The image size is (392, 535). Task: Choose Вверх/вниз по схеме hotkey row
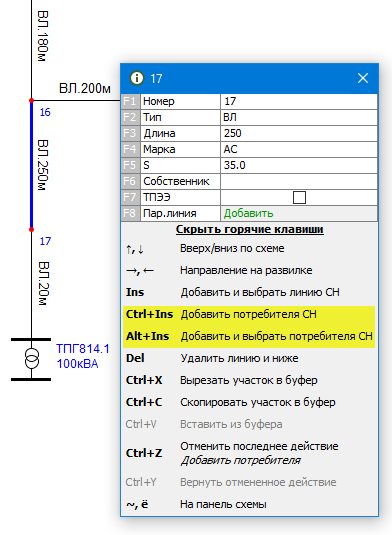tap(249, 248)
